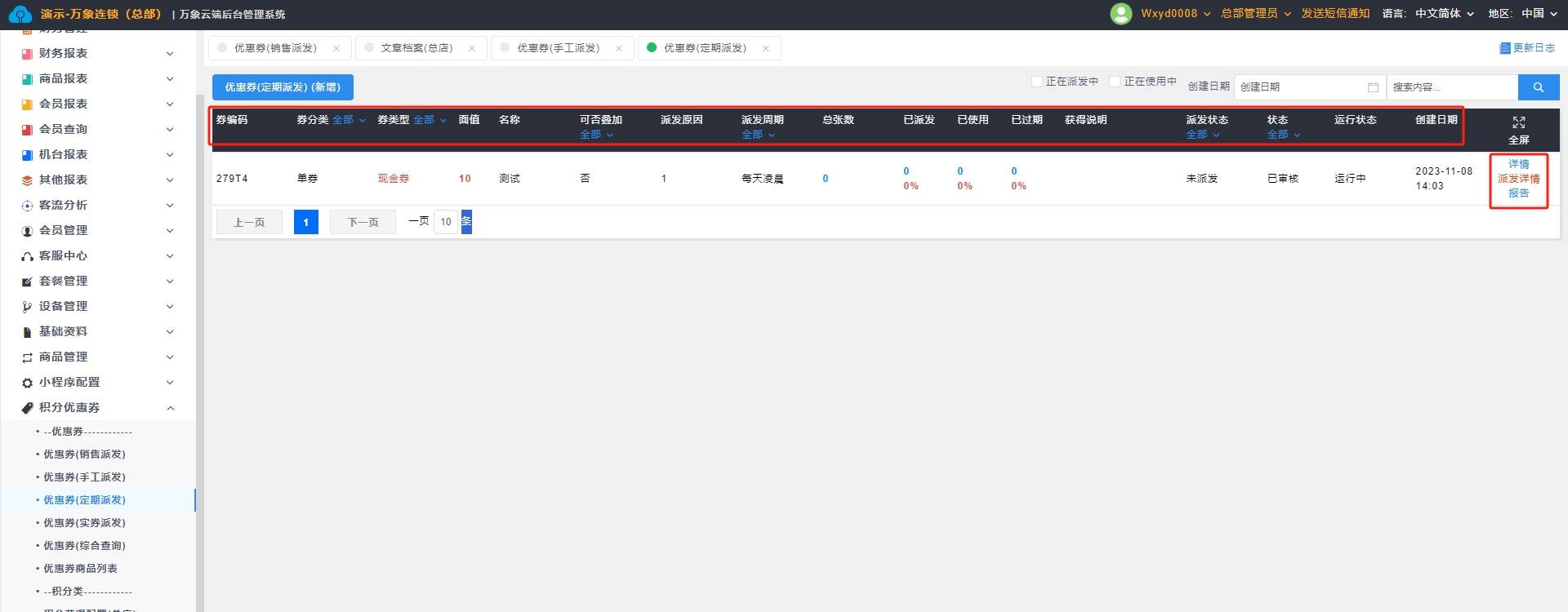Click the 积分优惠券 tag icon
This screenshot has height=612, width=1568.
(27, 408)
